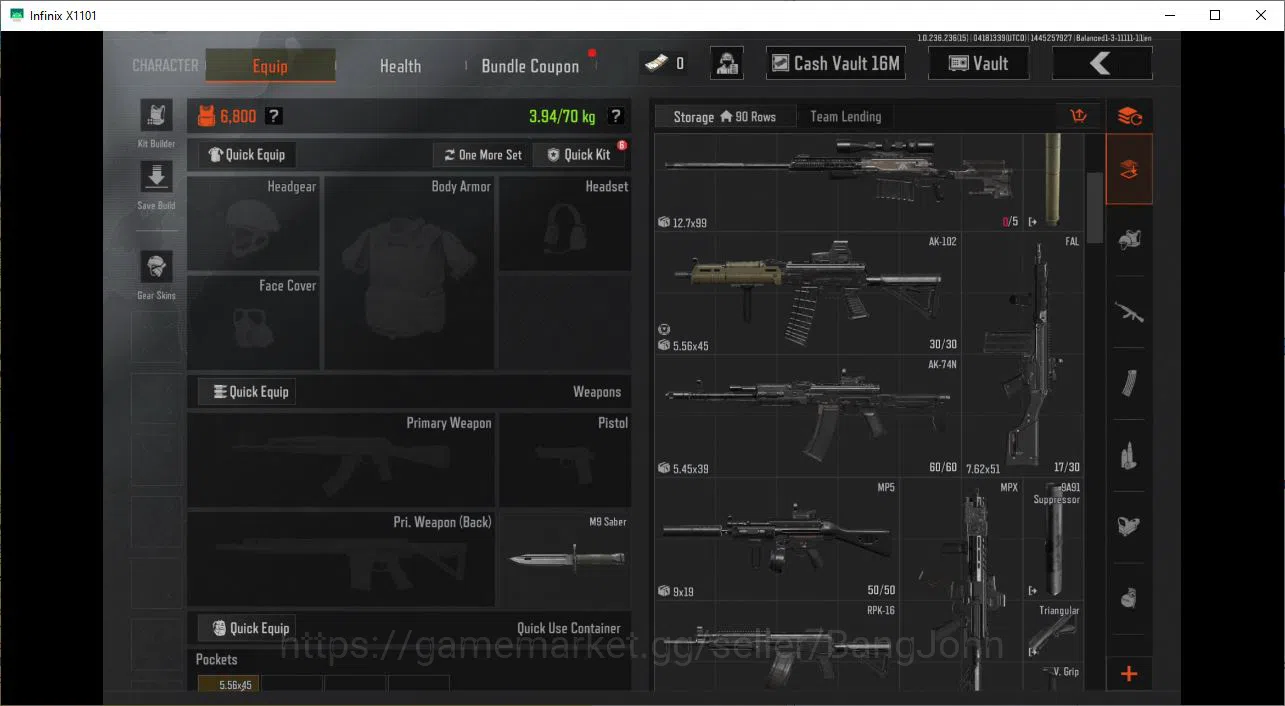The image size is (1285, 706).
Task: Select the MPX weapon in storage
Action: 961,584
